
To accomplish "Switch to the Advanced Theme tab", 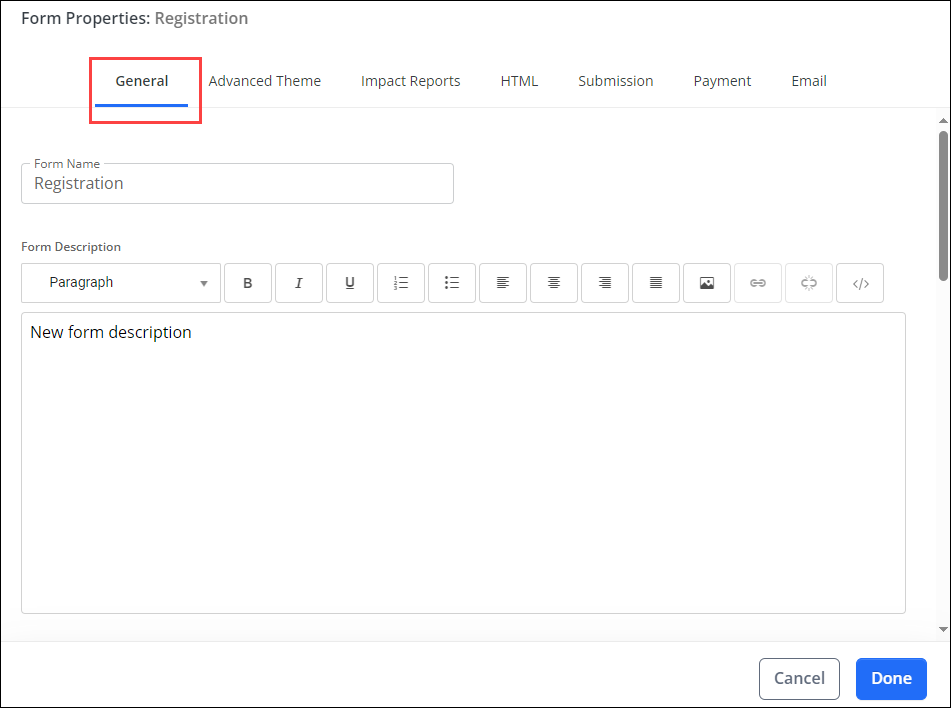I will (x=264, y=81).
